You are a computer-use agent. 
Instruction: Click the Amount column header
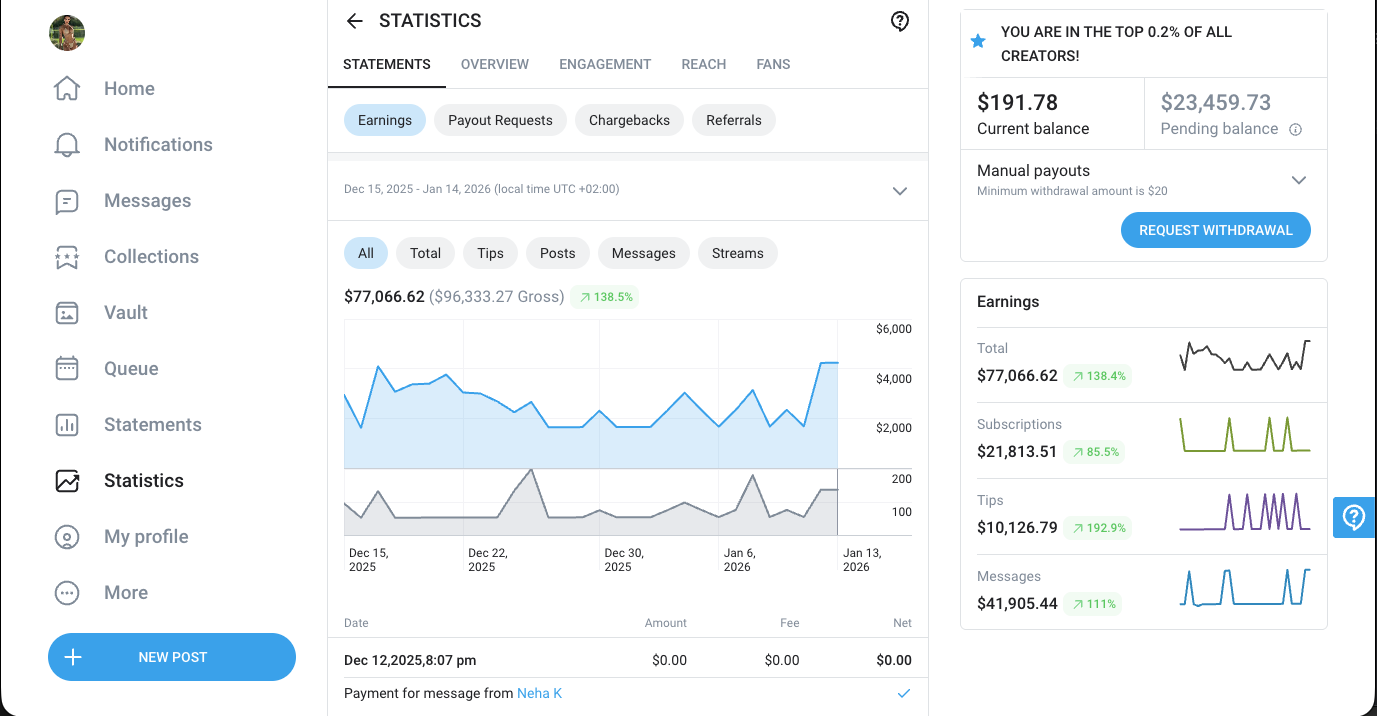click(x=666, y=623)
